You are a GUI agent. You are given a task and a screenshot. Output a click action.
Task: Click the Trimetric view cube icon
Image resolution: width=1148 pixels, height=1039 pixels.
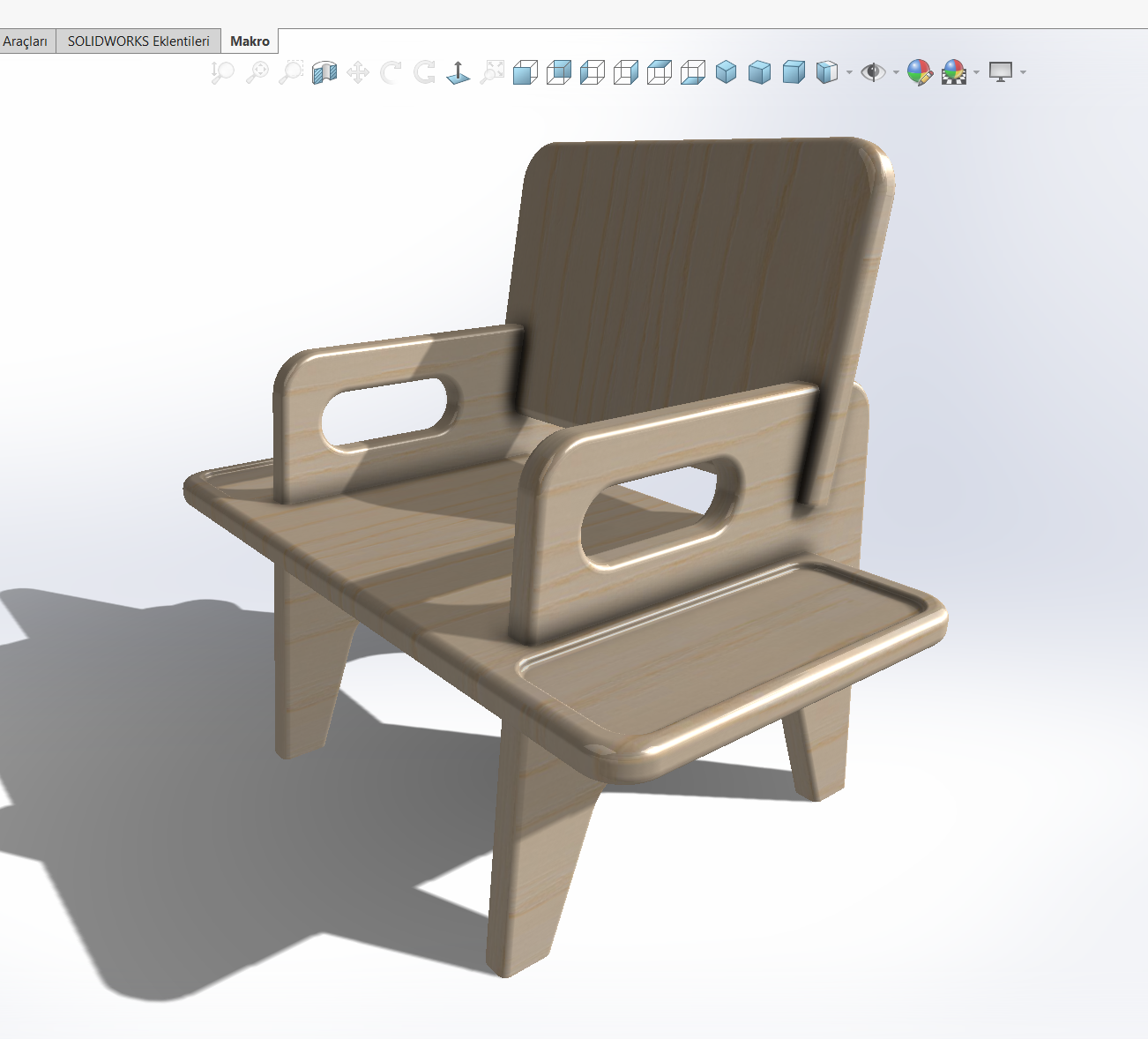(x=759, y=72)
